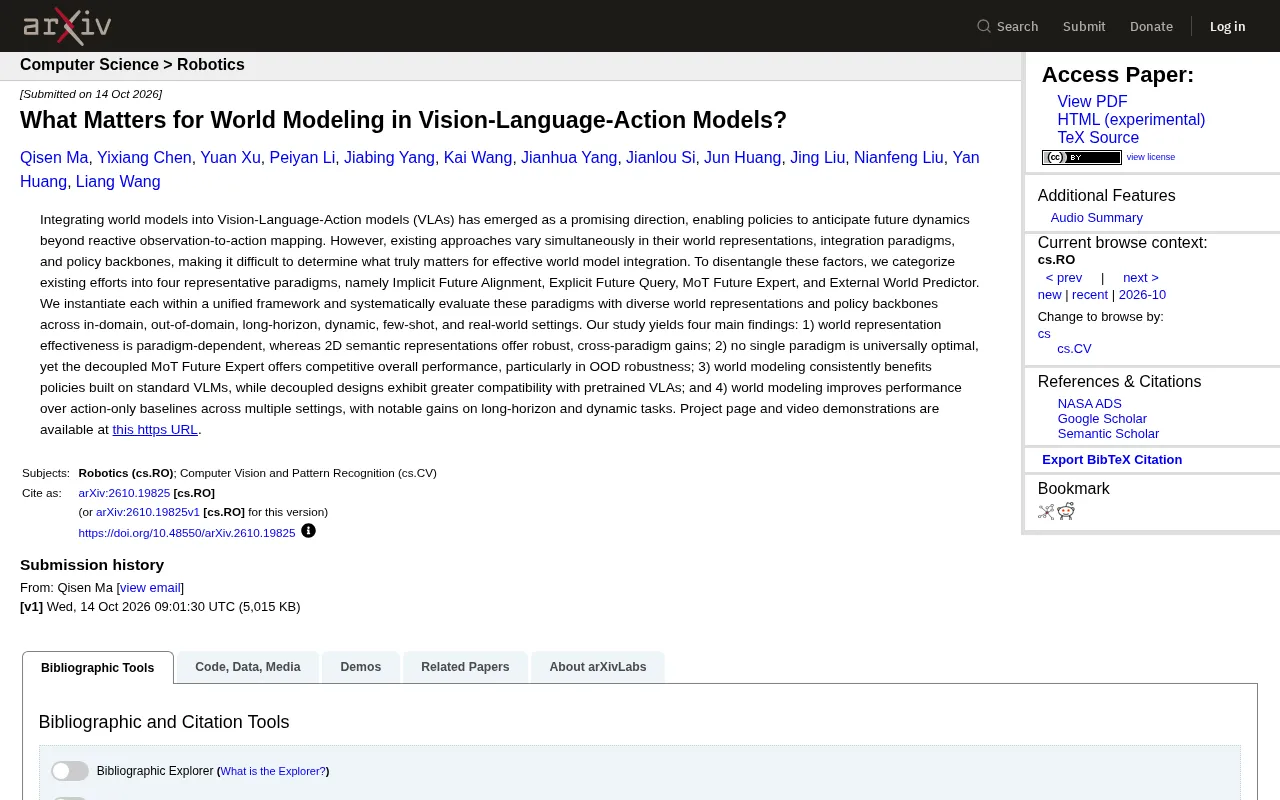The width and height of the screenshot is (1280, 800).
Task: Click the arXiv logo in the header
Action: [x=67, y=26]
